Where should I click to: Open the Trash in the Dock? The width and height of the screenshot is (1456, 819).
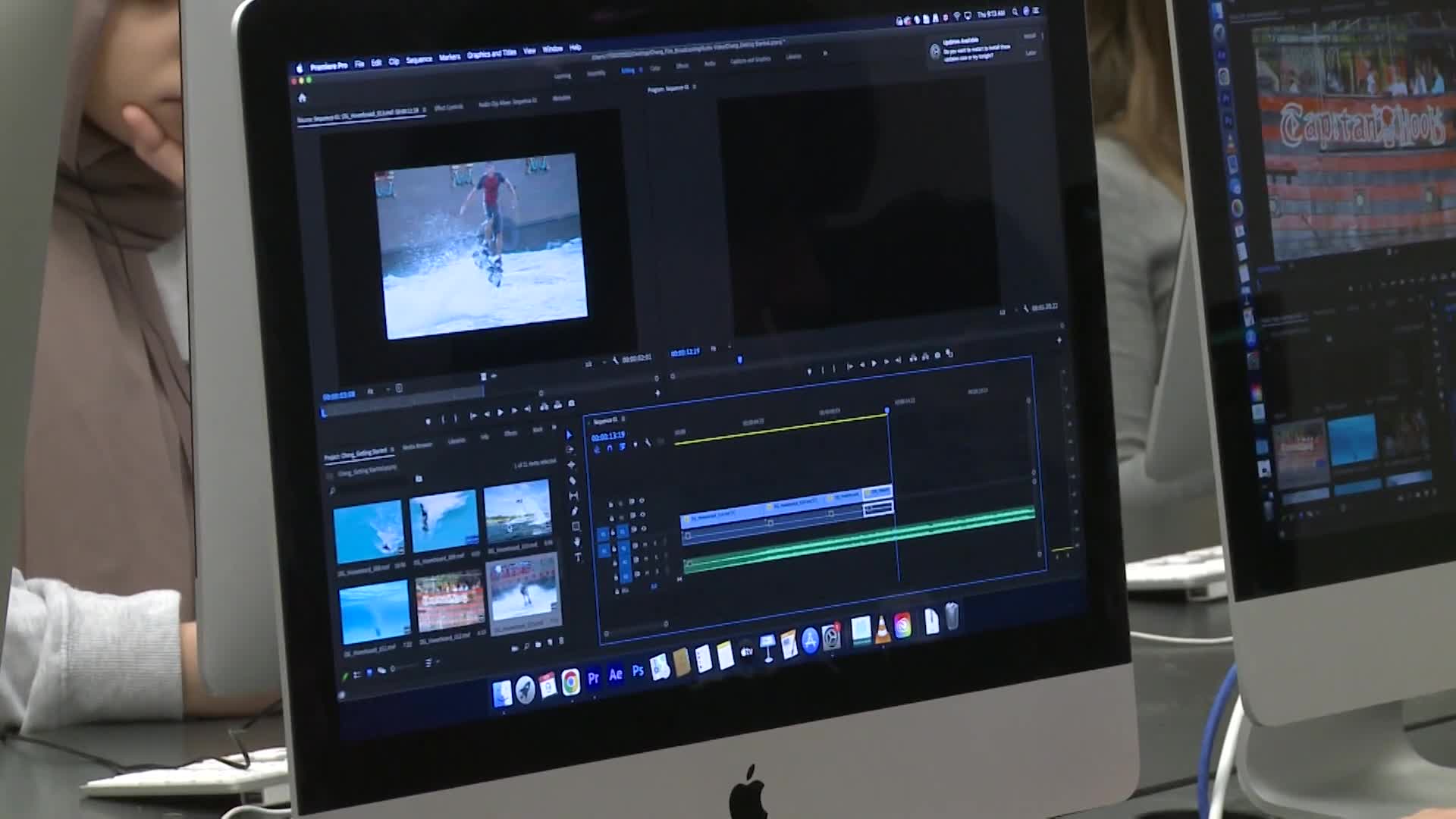(952, 617)
